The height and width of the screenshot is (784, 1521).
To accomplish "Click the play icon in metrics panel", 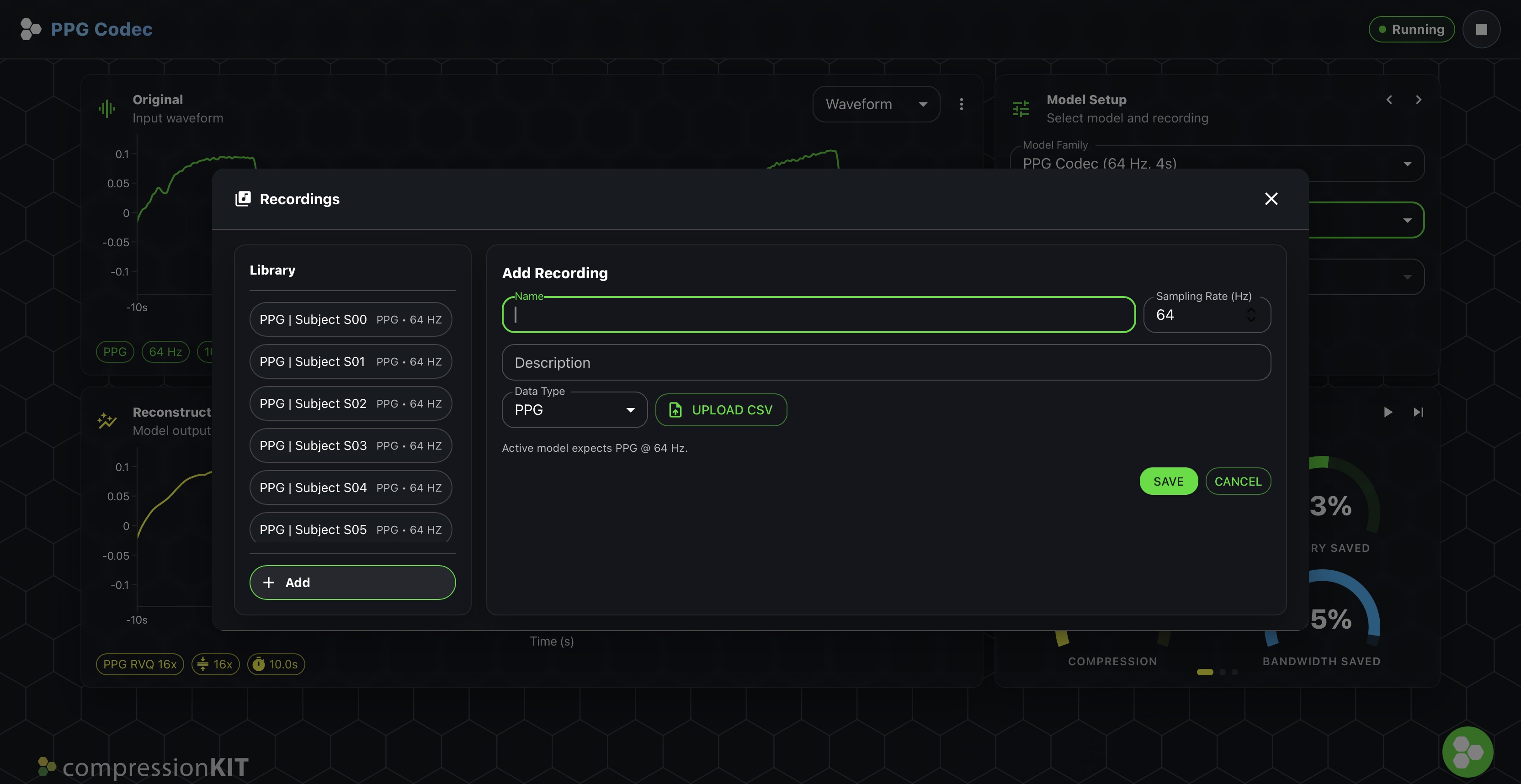I will 1388,412.
